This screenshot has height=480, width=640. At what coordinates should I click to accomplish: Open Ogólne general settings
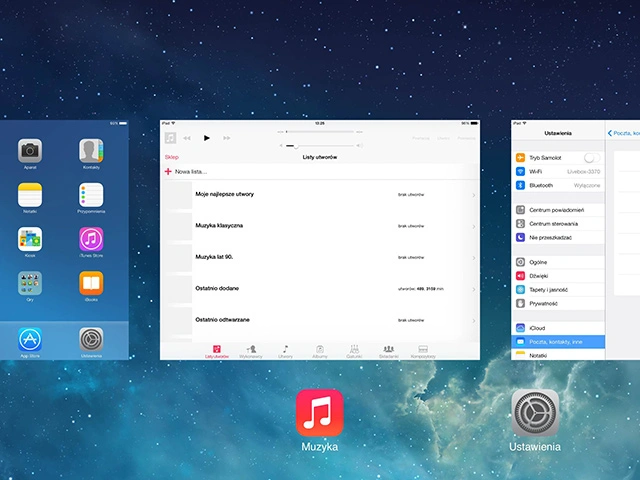tap(558, 262)
